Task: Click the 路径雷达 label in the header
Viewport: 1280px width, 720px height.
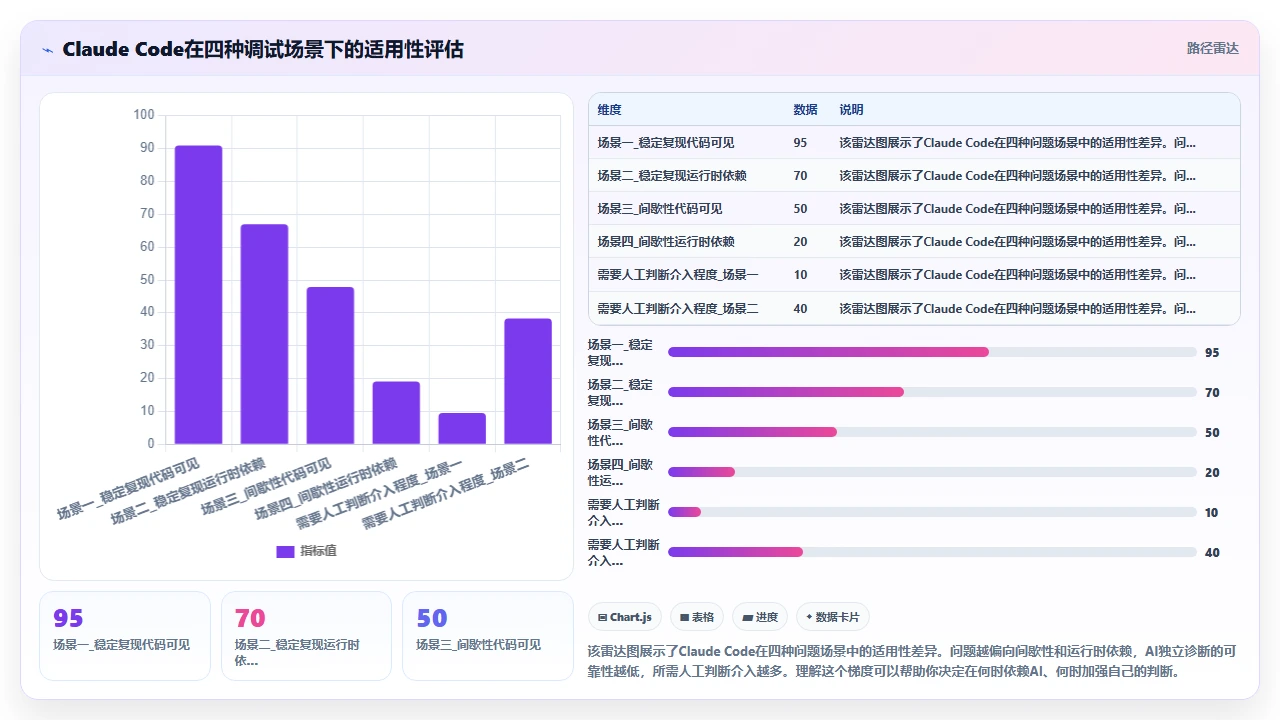Action: point(1212,48)
